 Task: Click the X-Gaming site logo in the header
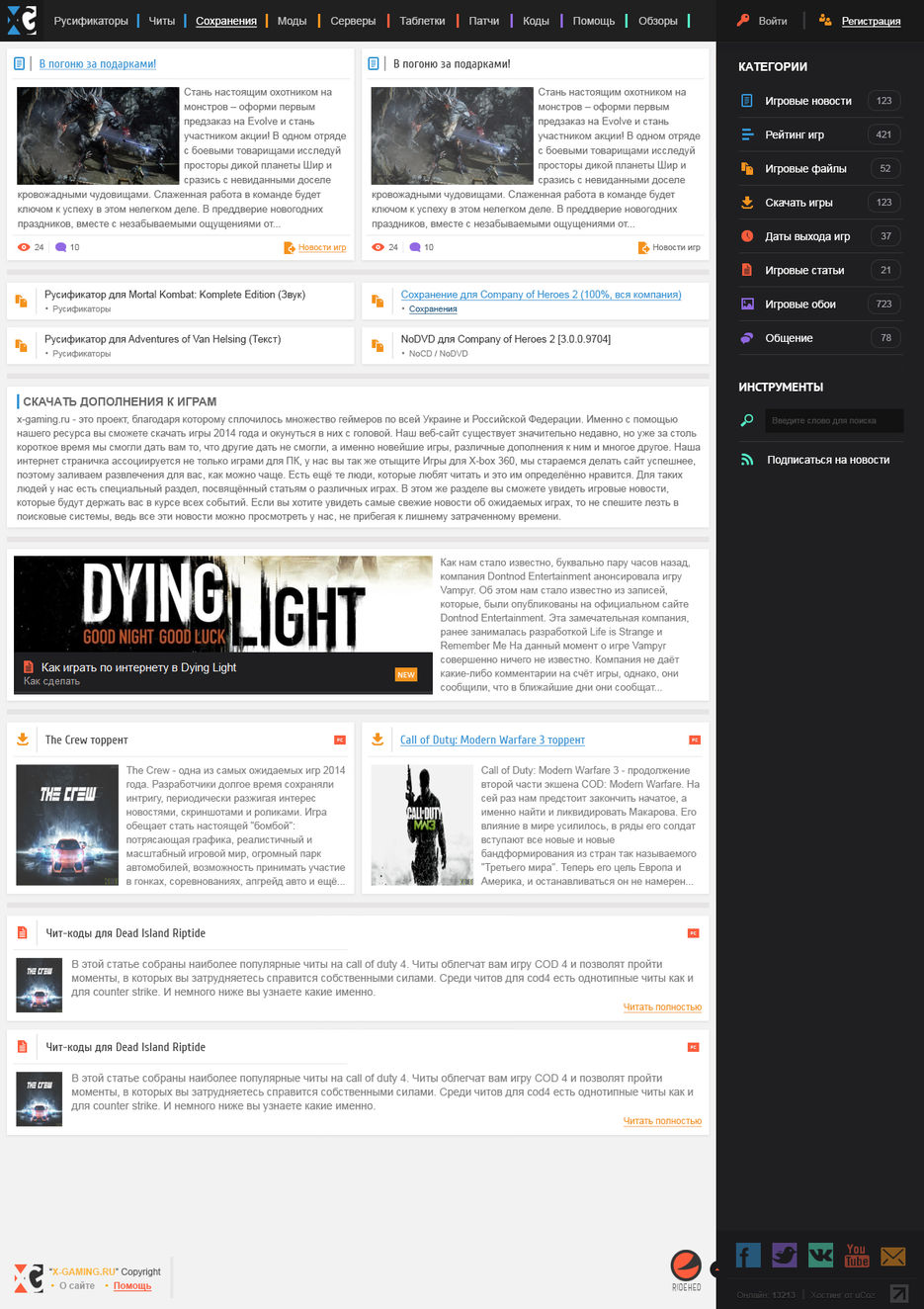tap(21, 20)
